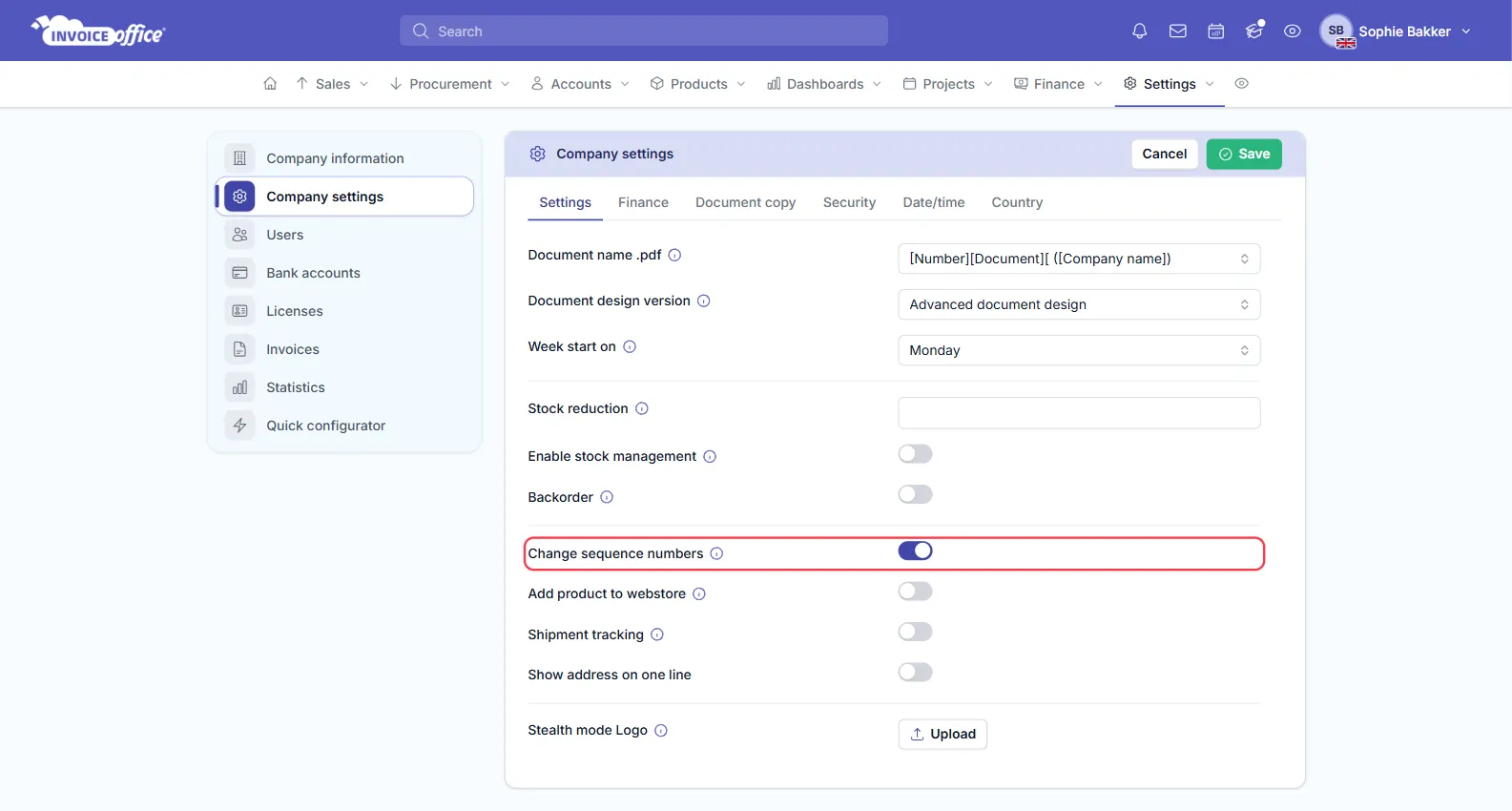This screenshot has height=811, width=1512.
Task: Click the Save button
Action: 1244,154
